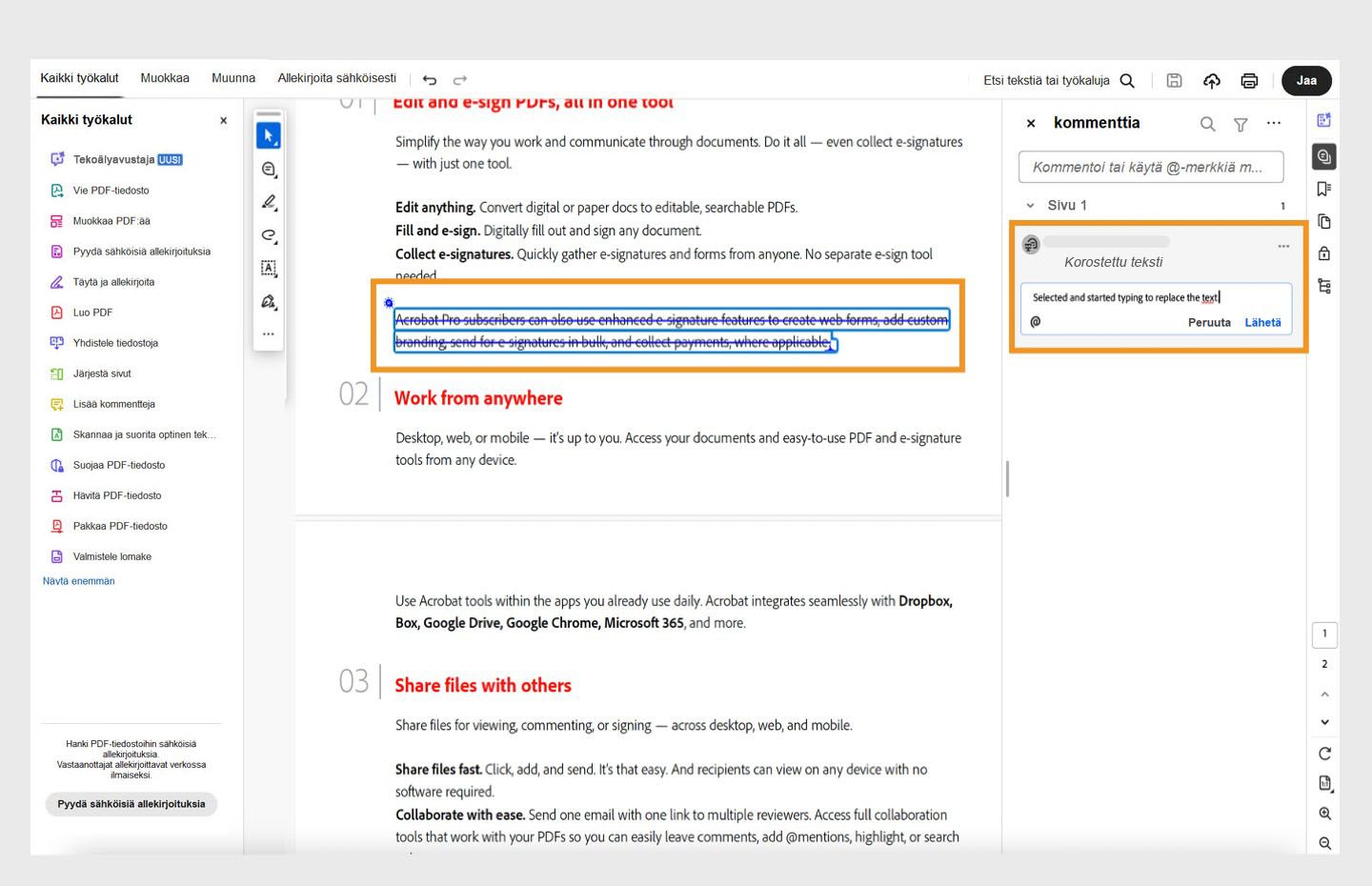
Task: Open the Muokkaa menu
Action: click(165, 78)
